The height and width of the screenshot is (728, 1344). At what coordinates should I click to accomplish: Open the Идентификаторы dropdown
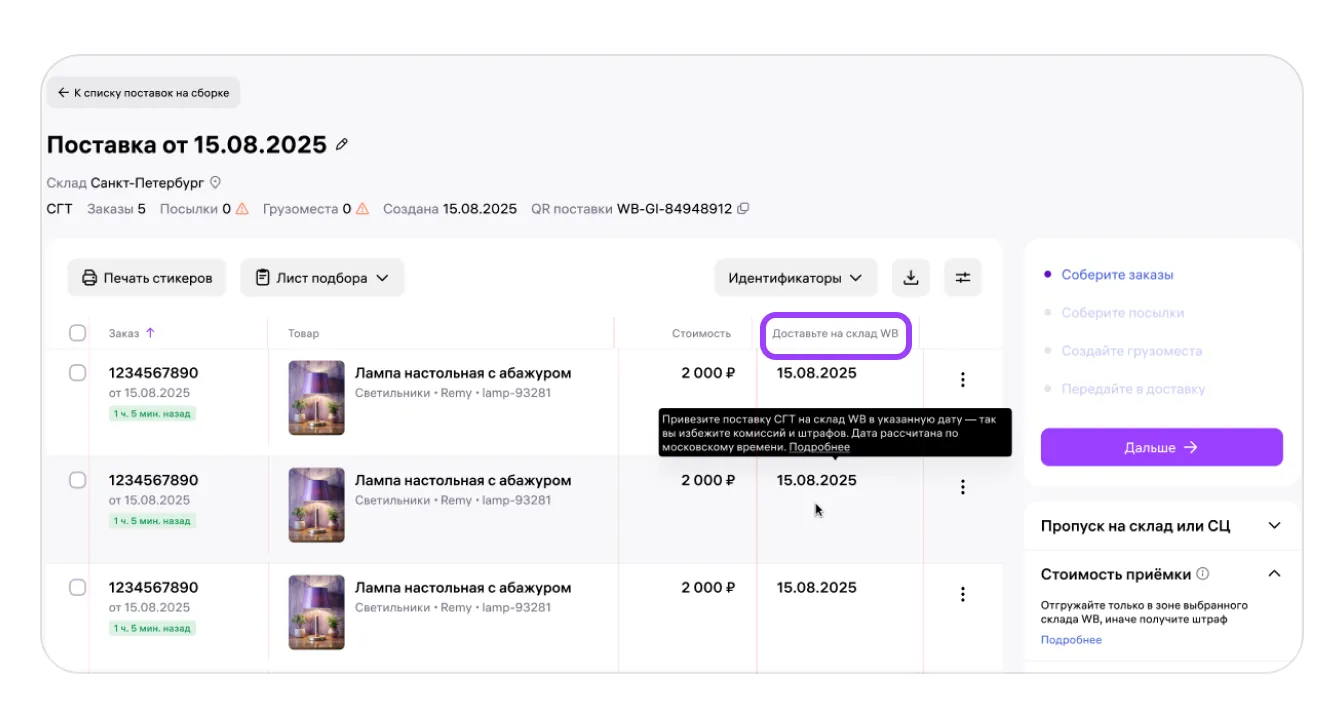[x=795, y=278]
